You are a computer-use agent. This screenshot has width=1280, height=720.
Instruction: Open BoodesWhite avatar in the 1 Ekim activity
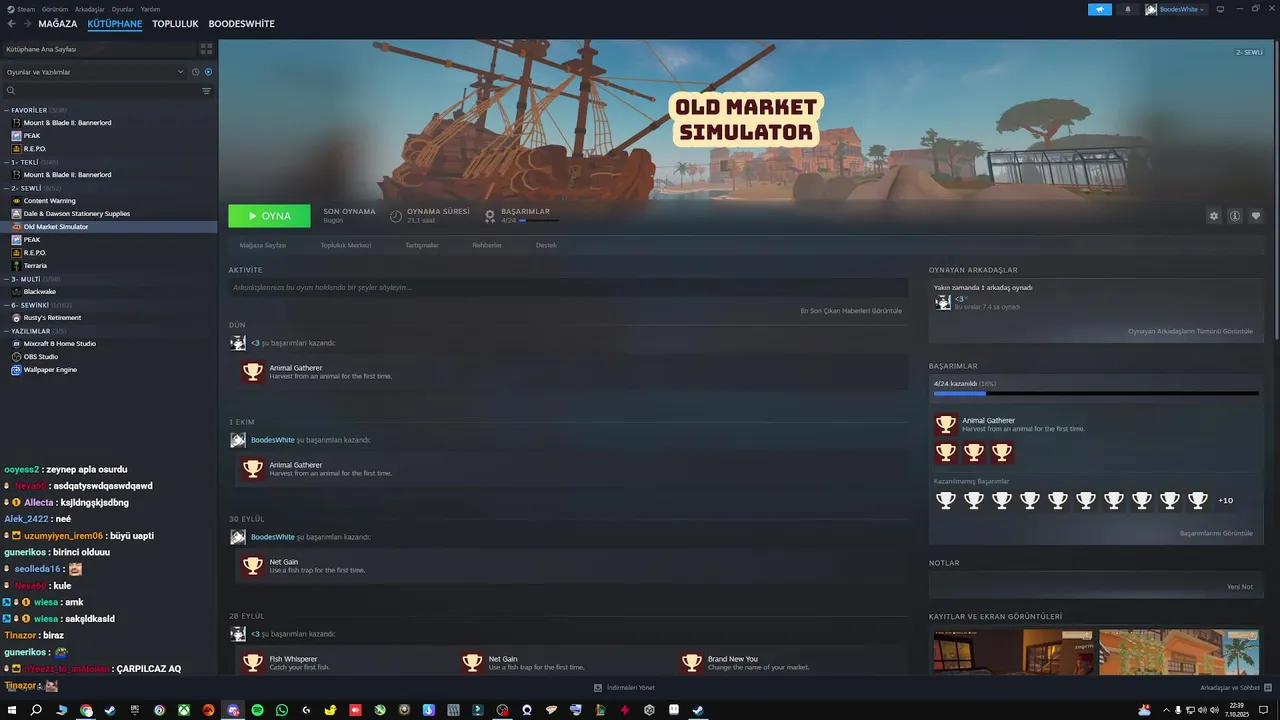(x=238, y=440)
